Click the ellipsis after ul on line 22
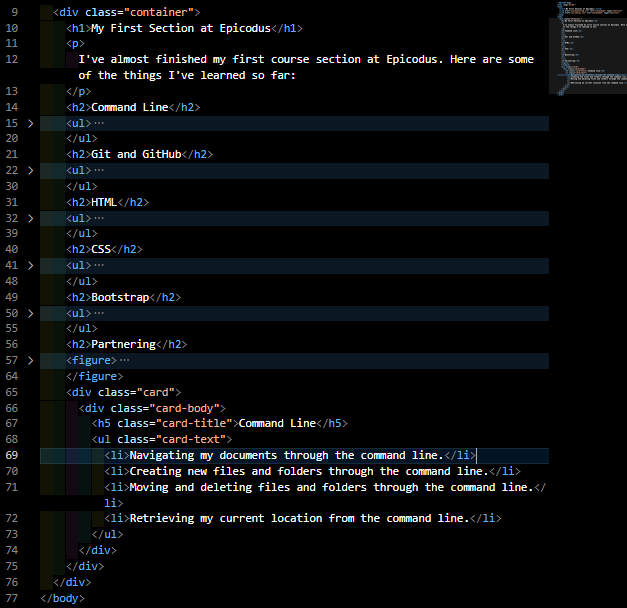 [x=98, y=170]
